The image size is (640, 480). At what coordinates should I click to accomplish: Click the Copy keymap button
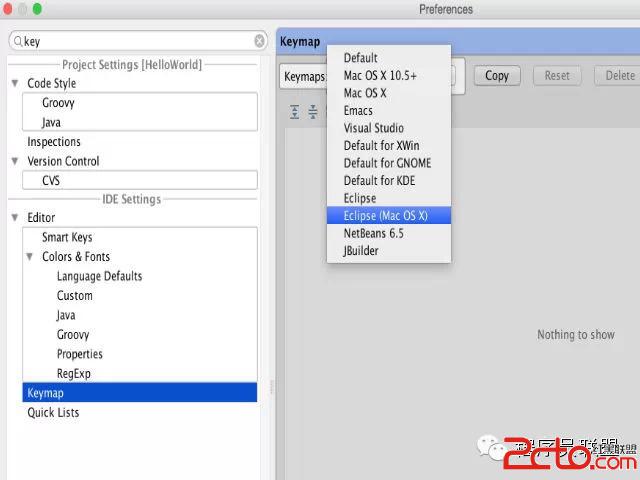pos(497,76)
